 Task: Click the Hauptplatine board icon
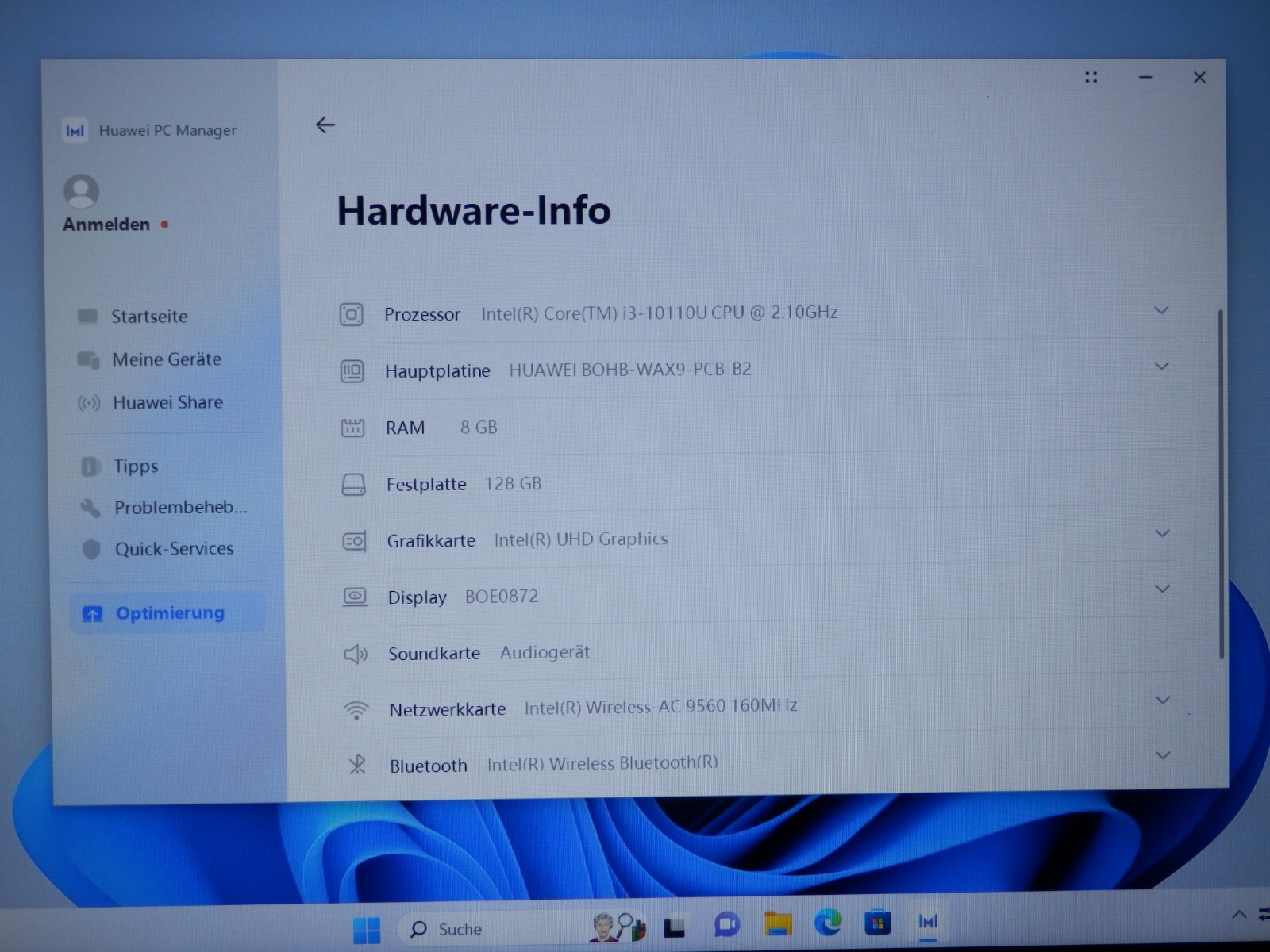coord(352,370)
